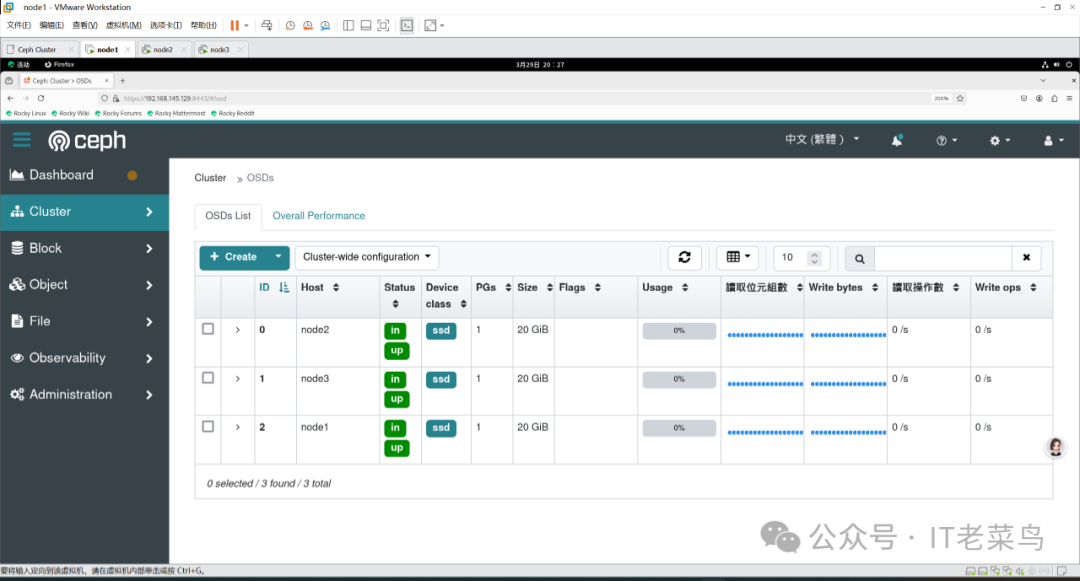Reload the Firefox page
1080x581 pixels.
41,98
